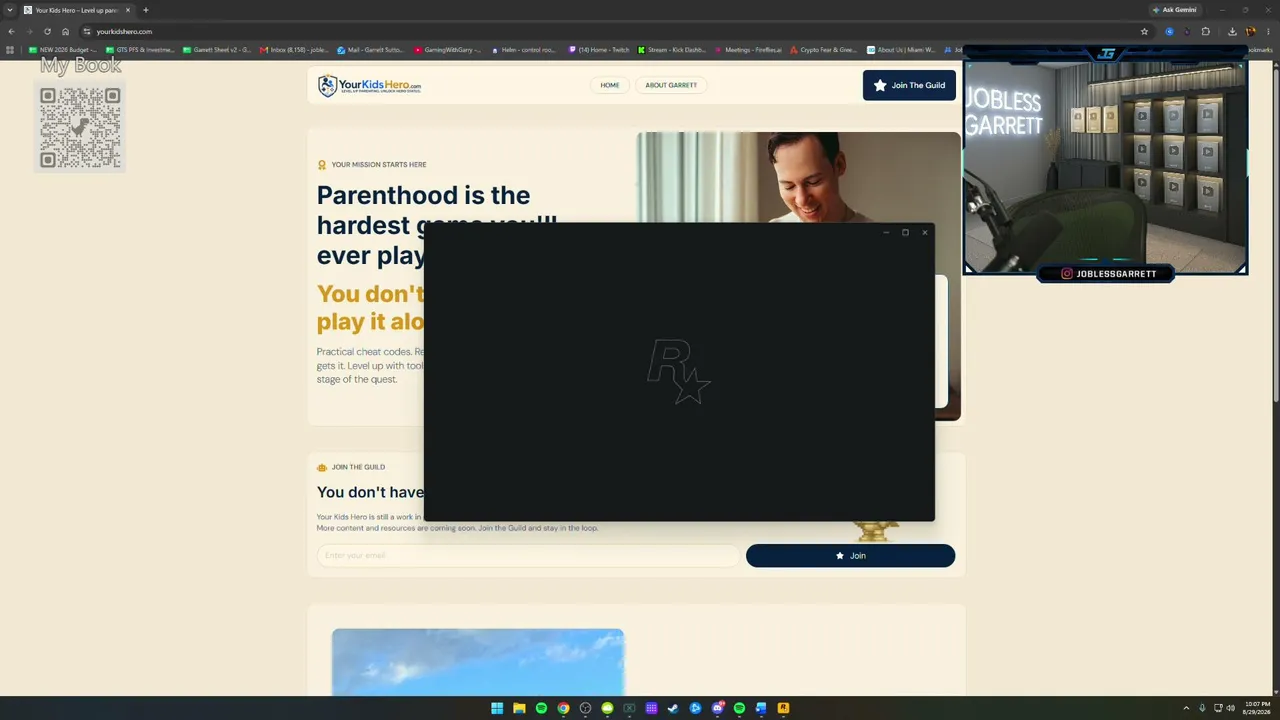Close the Your Kids Hero tab
Viewport: 1280px width, 720px height.
(x=128, y=10)
